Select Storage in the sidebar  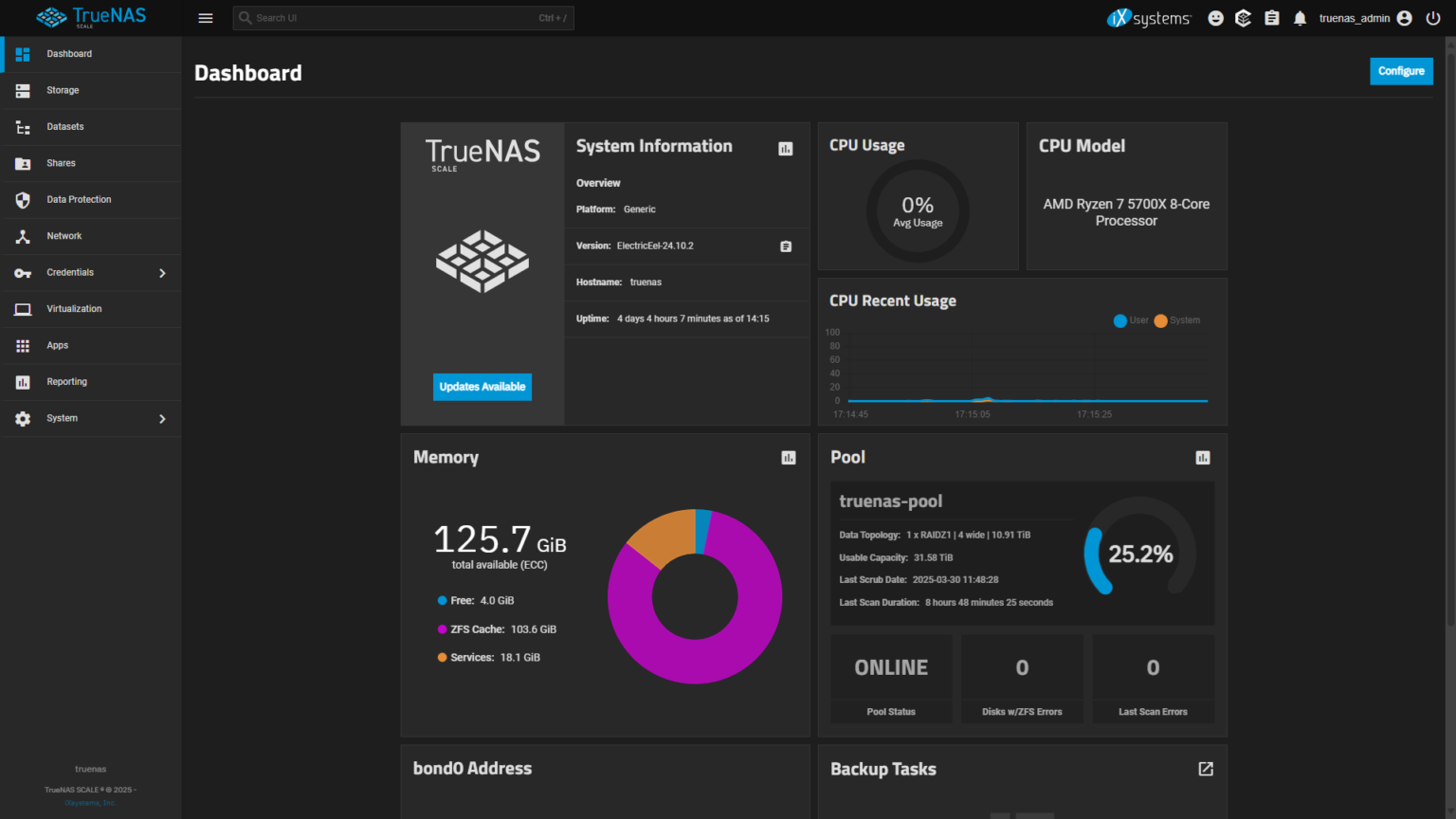[x=63, y=90]
